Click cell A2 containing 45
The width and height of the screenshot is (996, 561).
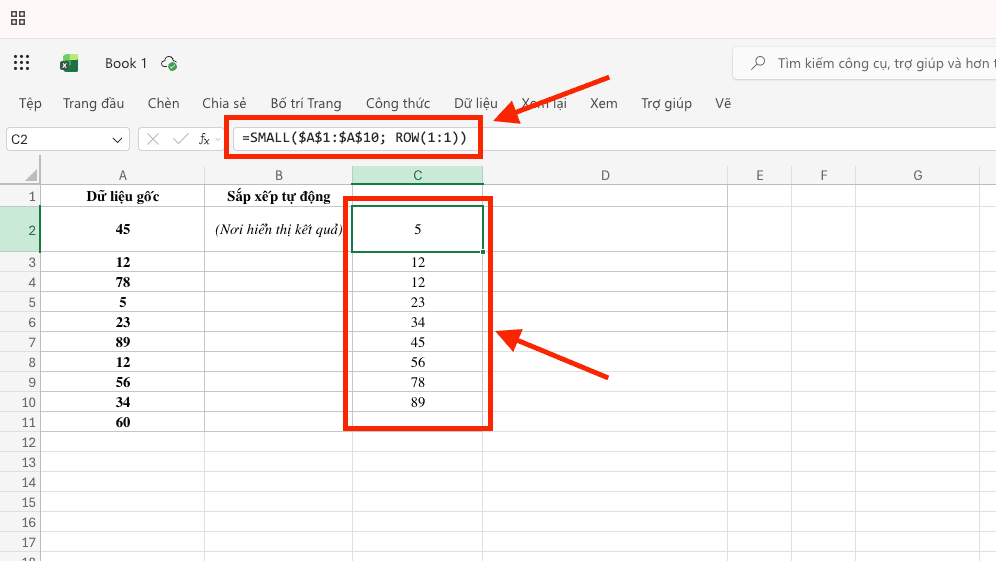(x=123, y=229)
